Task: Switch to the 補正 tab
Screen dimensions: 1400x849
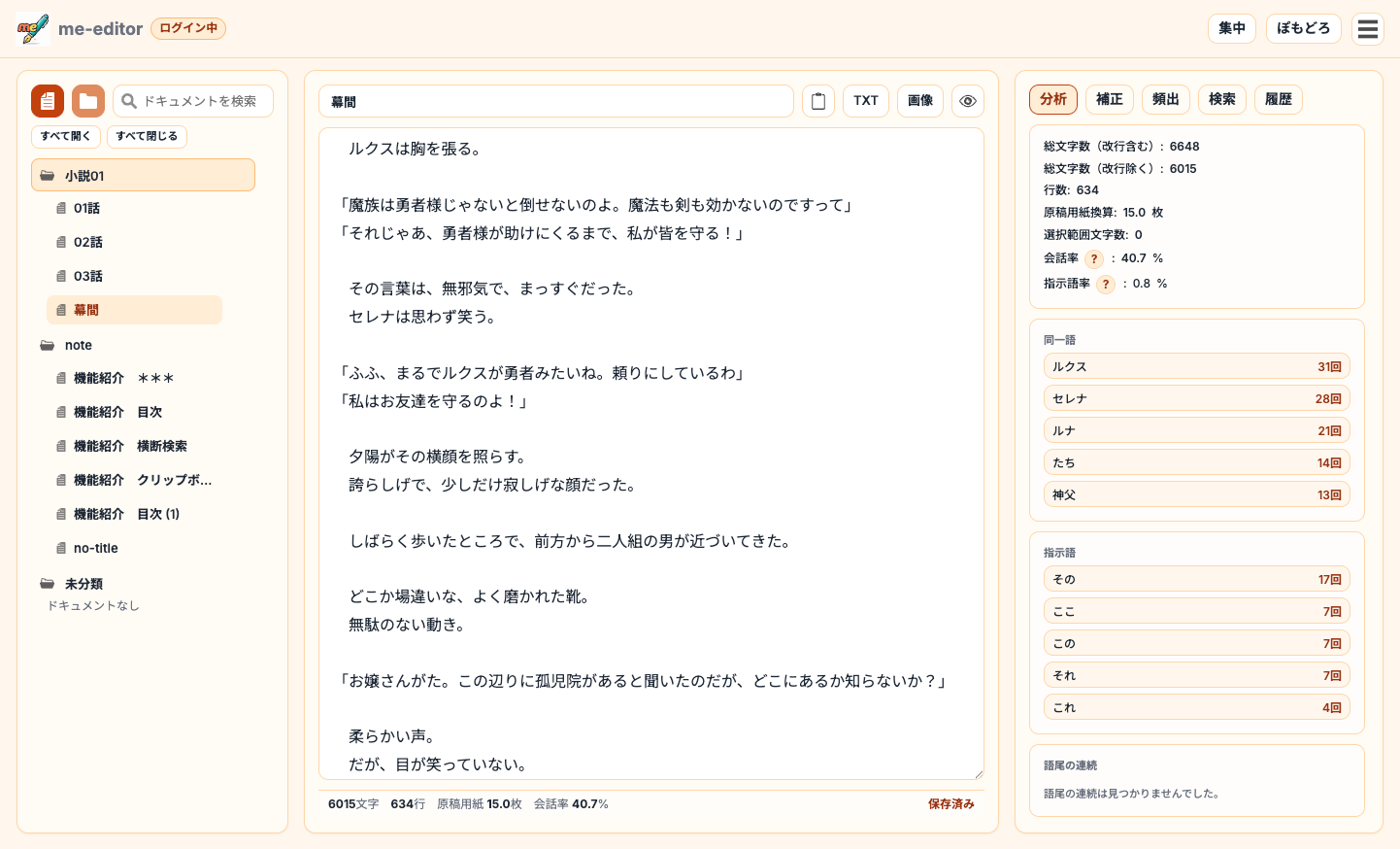Action: 1109,99
